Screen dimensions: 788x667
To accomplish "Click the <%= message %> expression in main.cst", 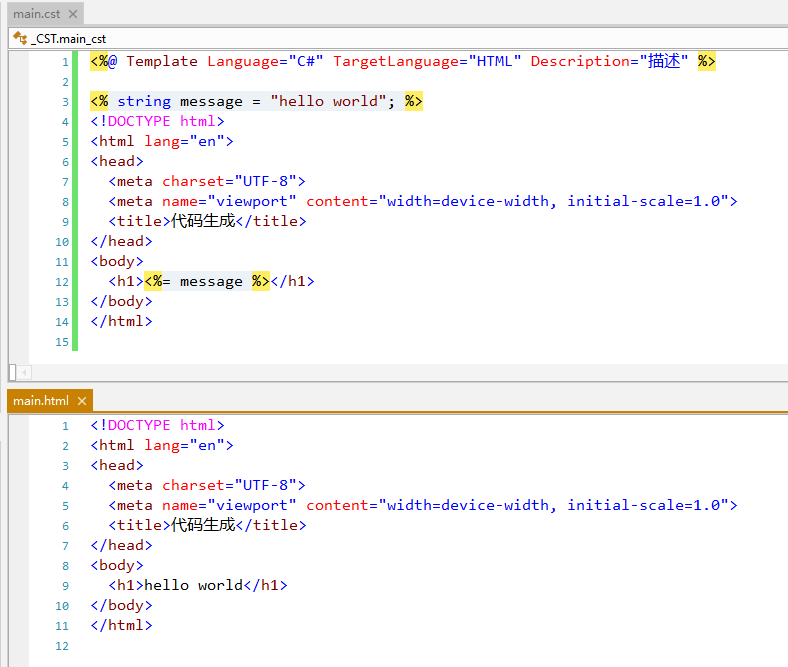I will pos(207,281).
